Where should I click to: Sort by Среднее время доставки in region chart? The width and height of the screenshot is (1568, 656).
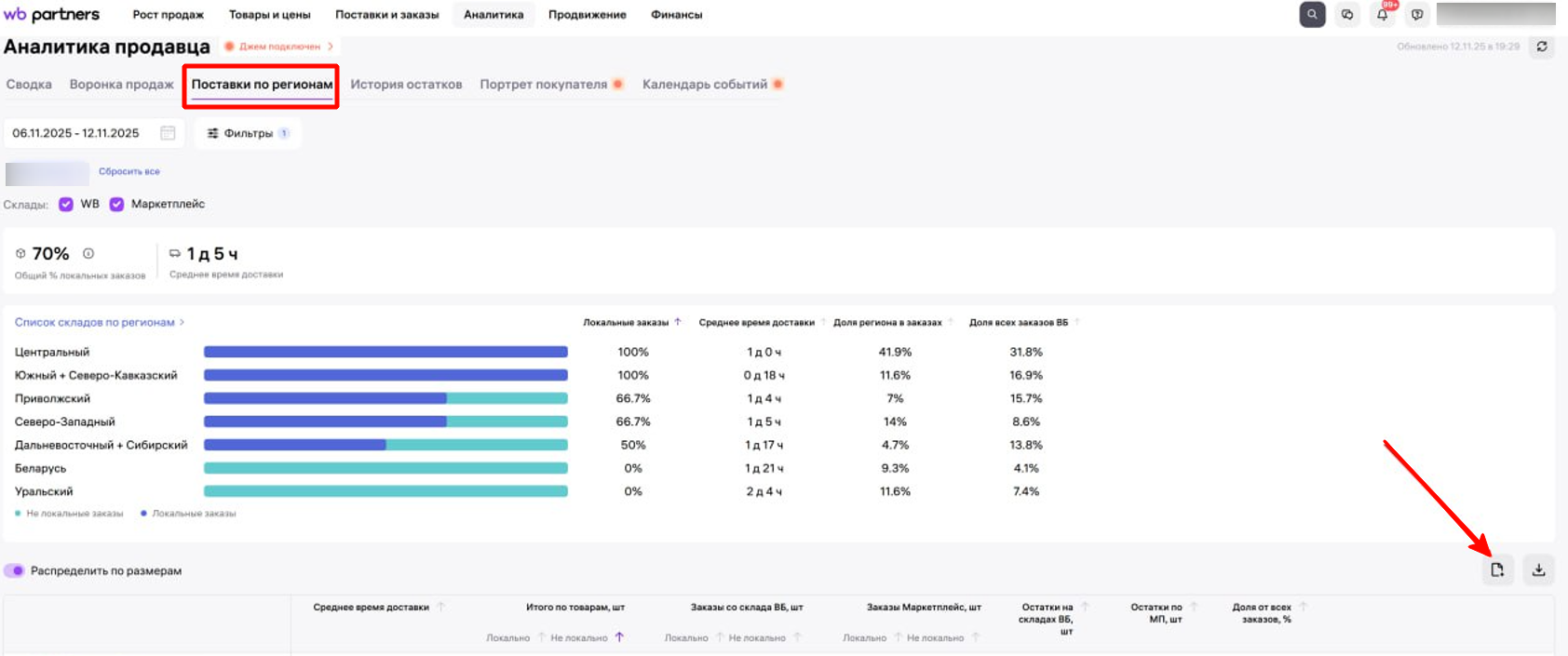[x=823, y=322]
